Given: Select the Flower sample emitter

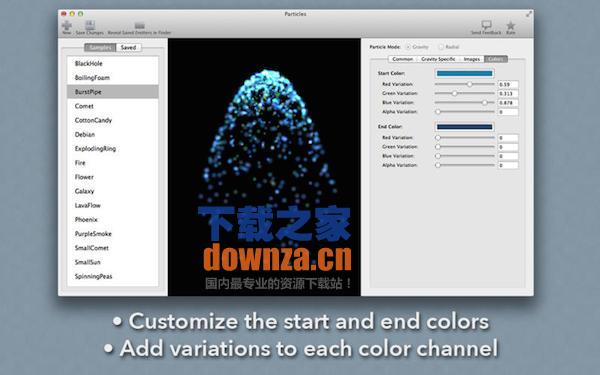Looking at the screenshot, I should [x=113, y=177].
